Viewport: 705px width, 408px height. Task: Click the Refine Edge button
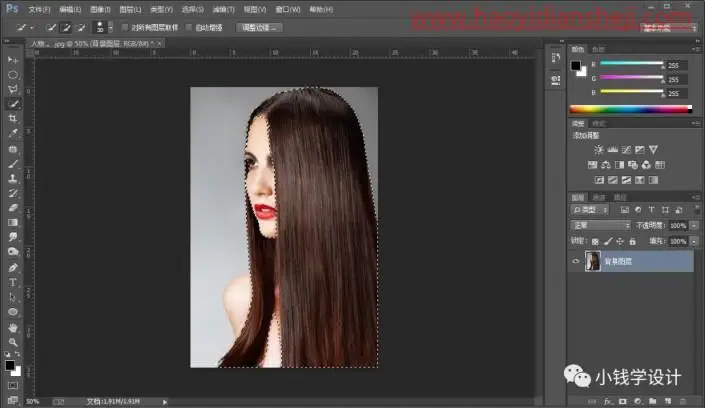(x=259, y=28)
